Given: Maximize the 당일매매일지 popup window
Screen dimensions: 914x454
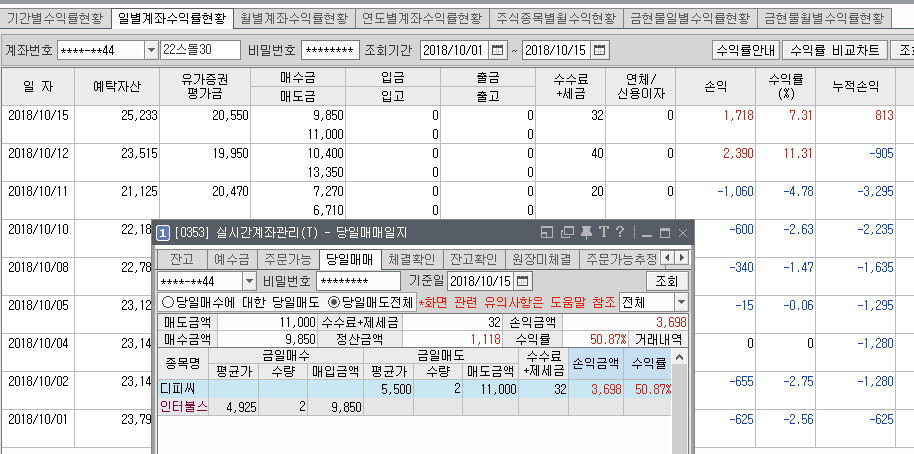Looking at the screenshot, I should (665, 233).
